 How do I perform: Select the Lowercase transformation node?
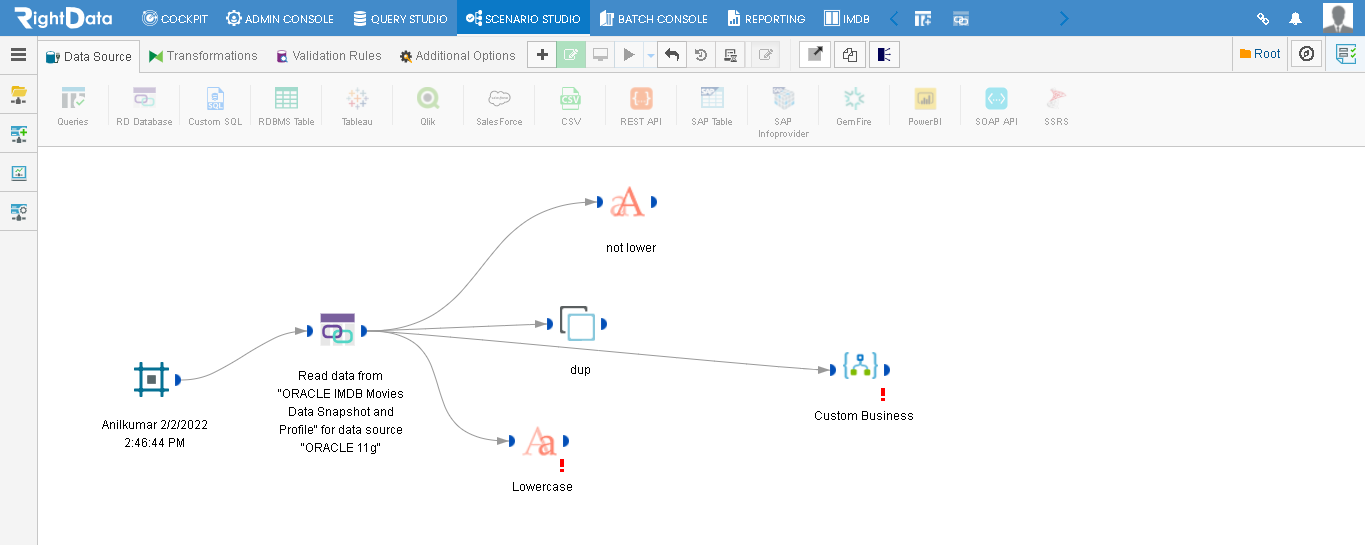coord(540,441)
